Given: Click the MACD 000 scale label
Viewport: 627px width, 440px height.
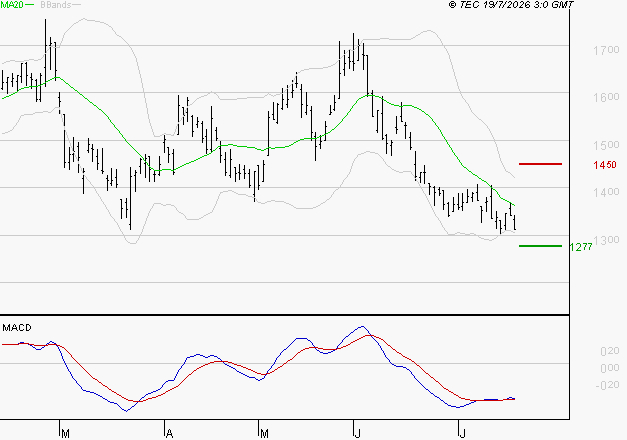Looking at the screenshot, I should 610,368.
